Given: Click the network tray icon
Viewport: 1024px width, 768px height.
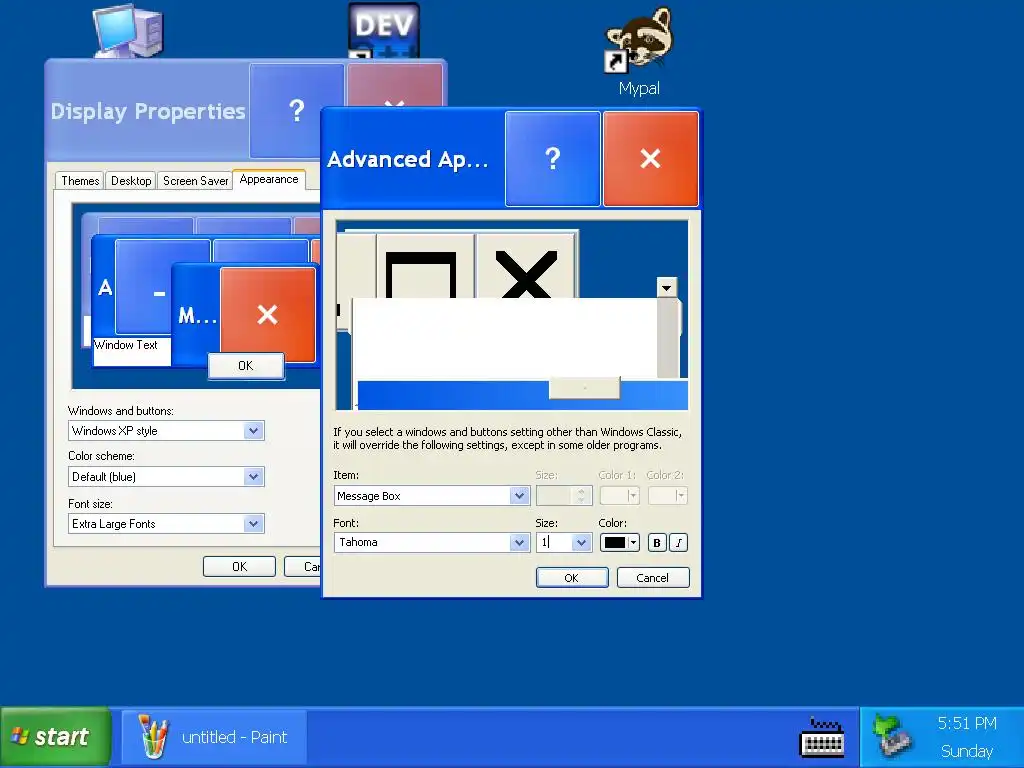Looking at the screenshot, I should tap(891, 735).
